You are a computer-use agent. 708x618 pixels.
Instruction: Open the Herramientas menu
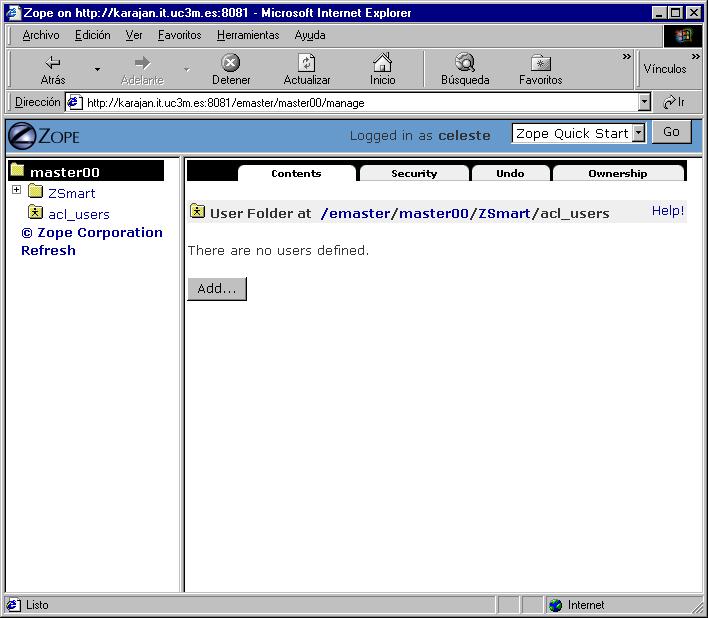coord(248,35)
